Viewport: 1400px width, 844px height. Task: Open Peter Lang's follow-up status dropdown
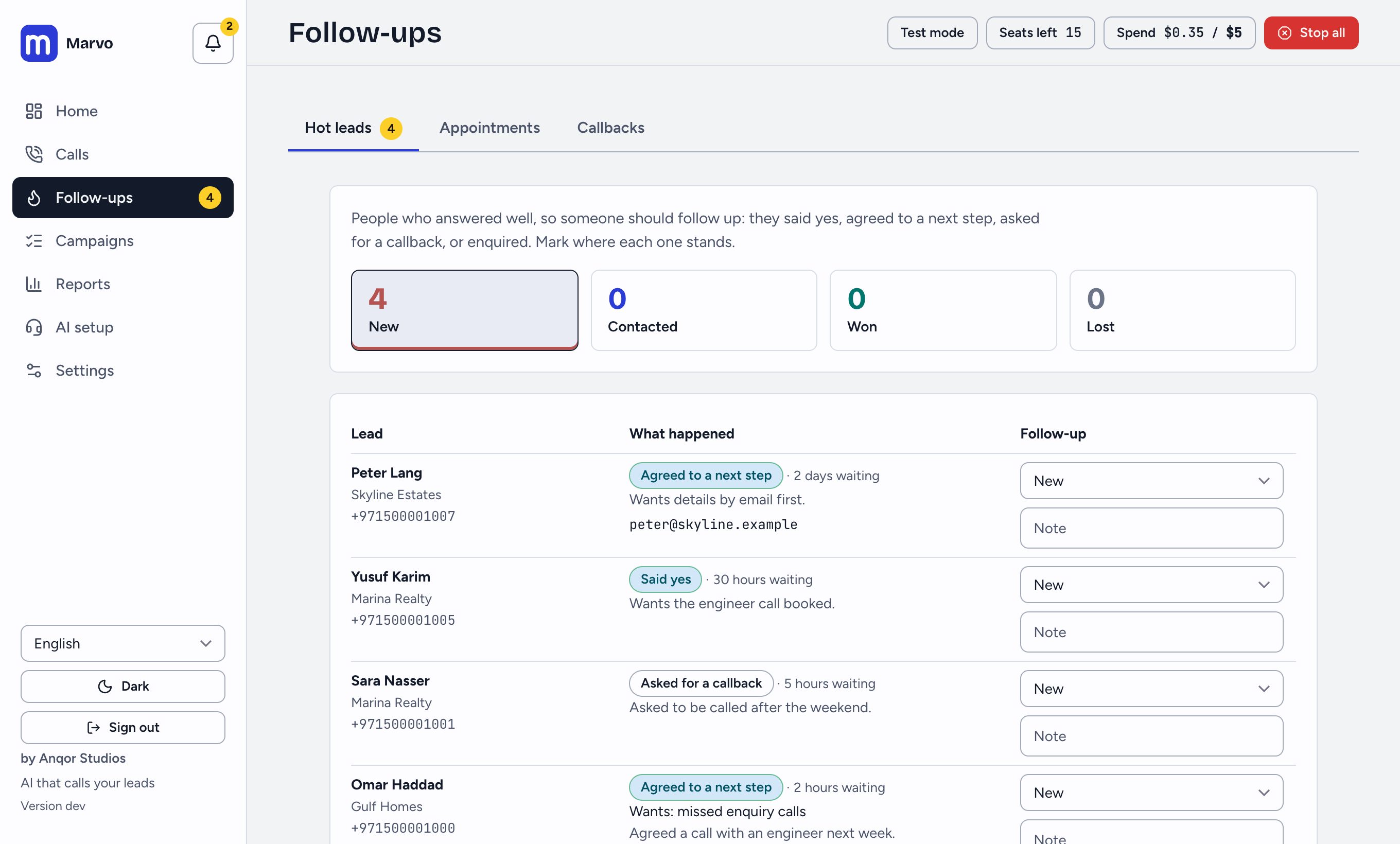tap(1152, 481)
